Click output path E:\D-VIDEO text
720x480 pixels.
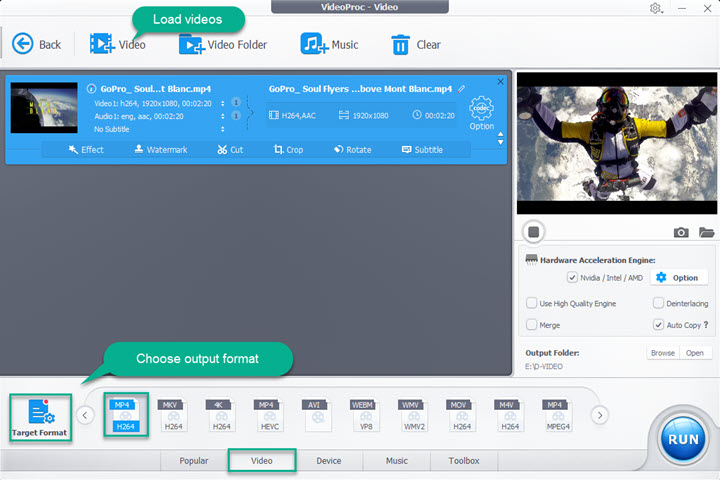544,367
